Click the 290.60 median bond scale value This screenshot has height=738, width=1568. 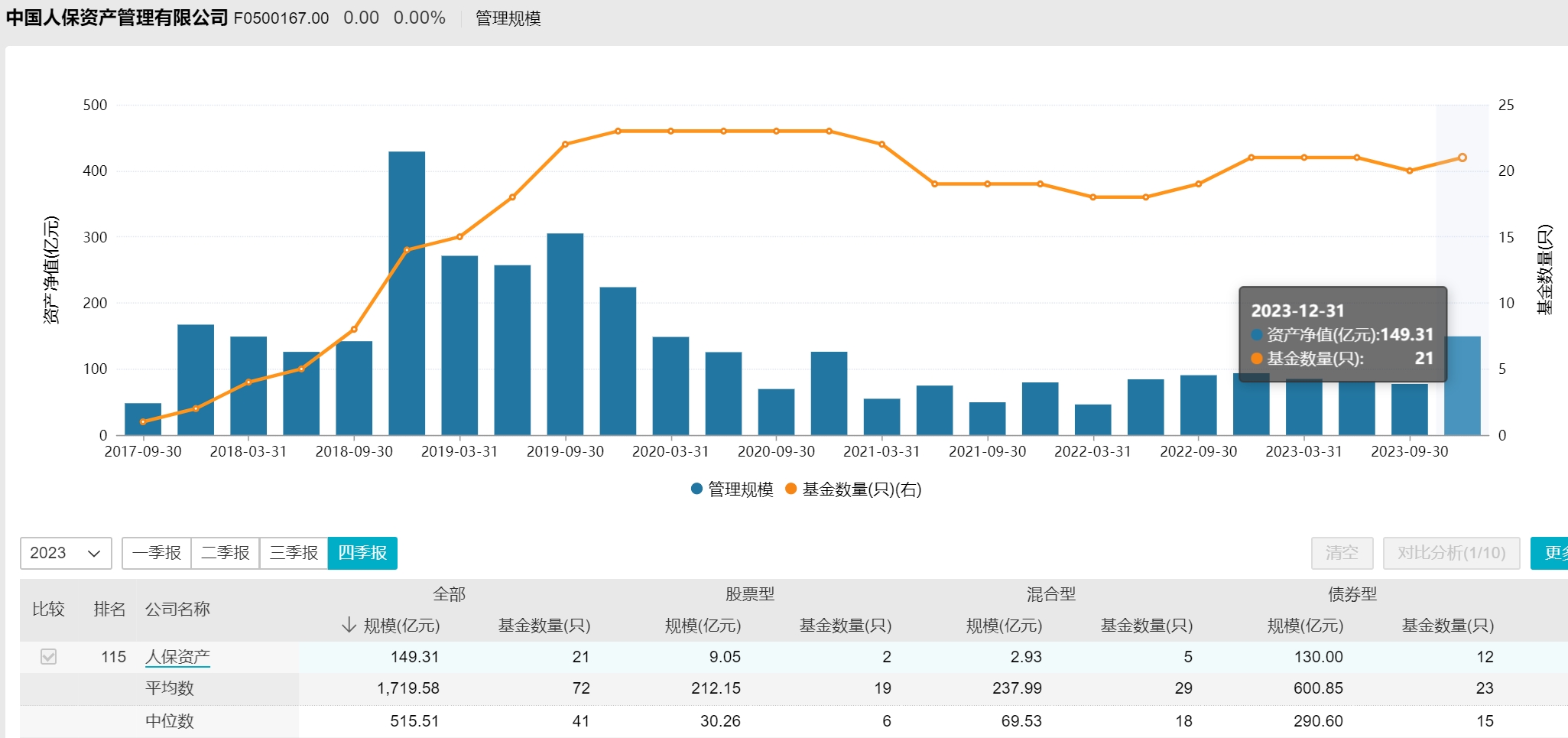(1318, 721)
